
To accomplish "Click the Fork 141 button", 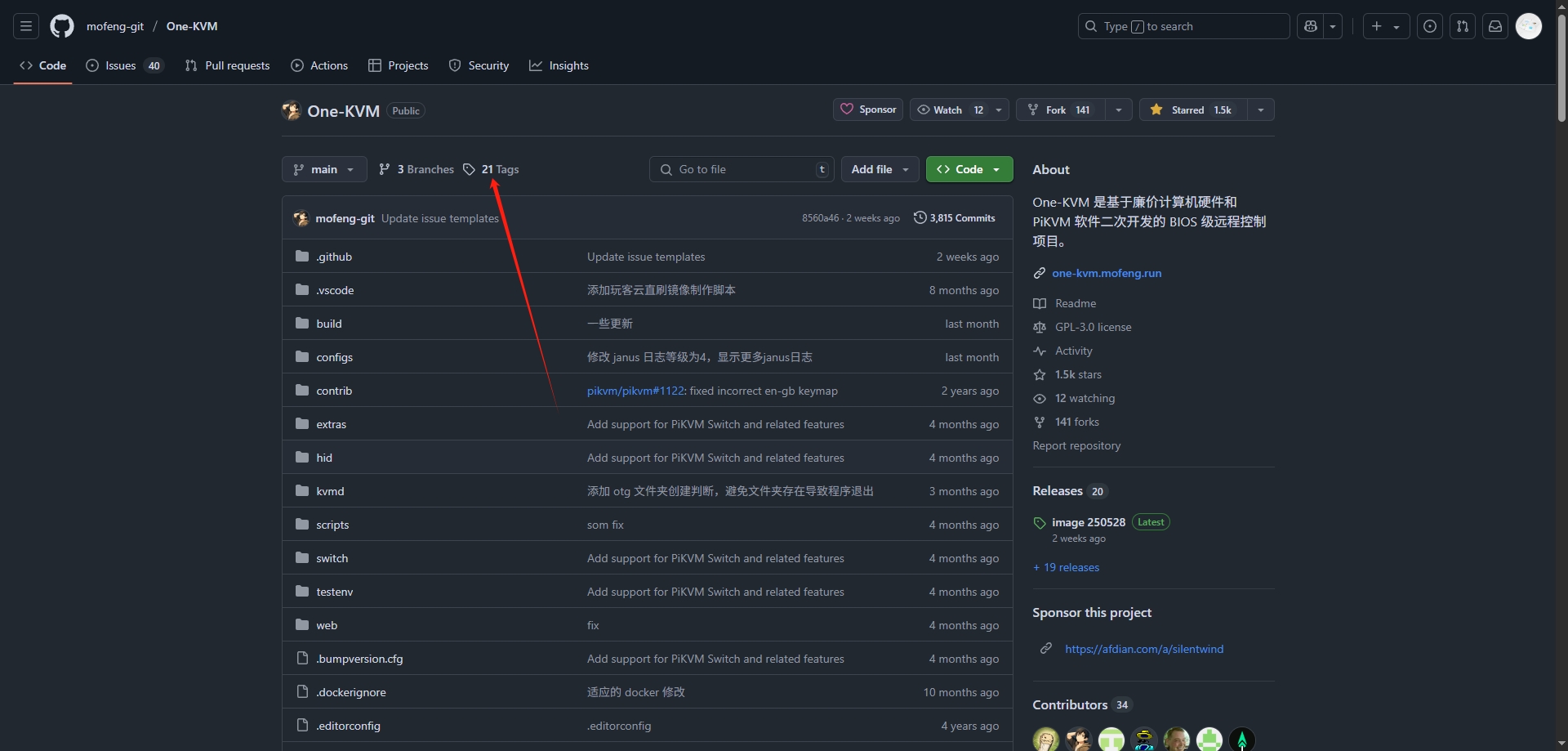I will click(x=1061, y=110).
